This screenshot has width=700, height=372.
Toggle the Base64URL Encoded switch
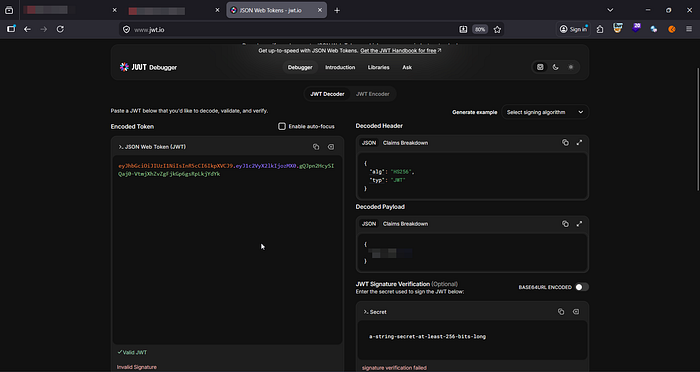point(582,287)
